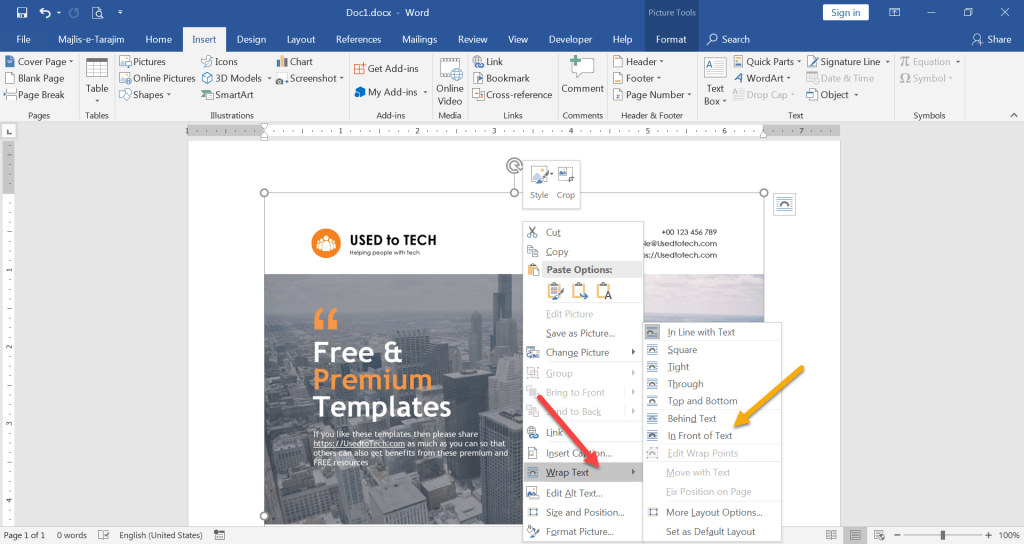This screenshot has width=1024, height=544.
Task: Insert SmartArt graphic
Action: click(227, 95)
